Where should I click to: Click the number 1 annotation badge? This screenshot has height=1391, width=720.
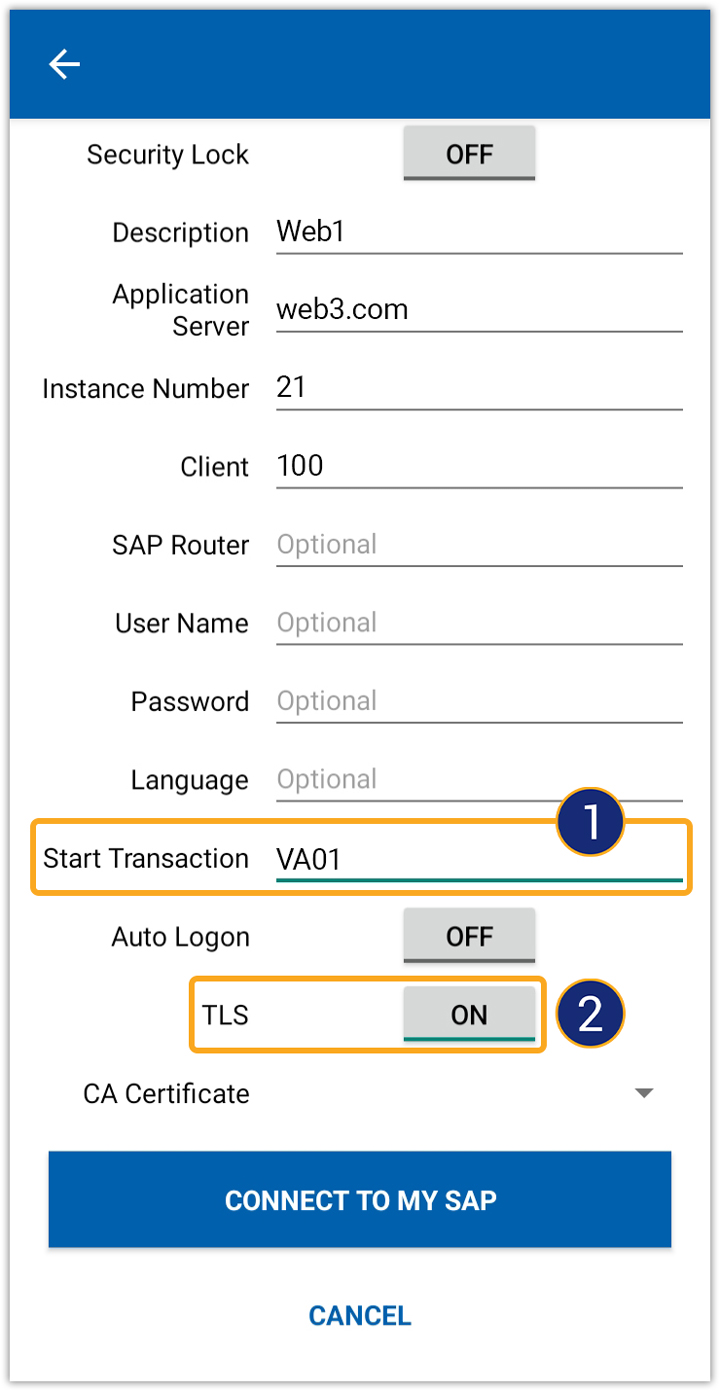(x=590, y=823)
